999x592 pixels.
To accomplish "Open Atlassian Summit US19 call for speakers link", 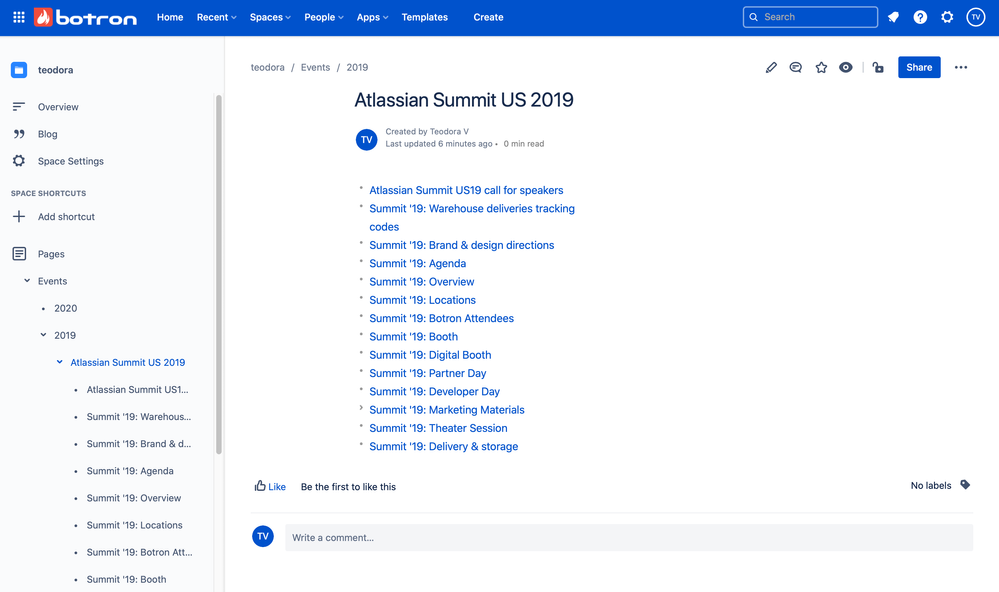I will 466,190.
